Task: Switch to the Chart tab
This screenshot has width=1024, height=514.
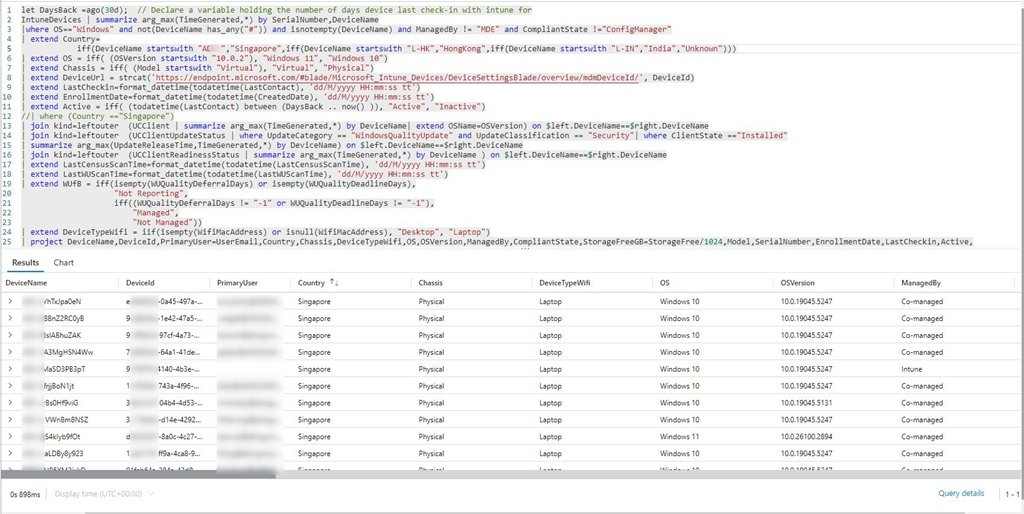Action: pos(64,263)
